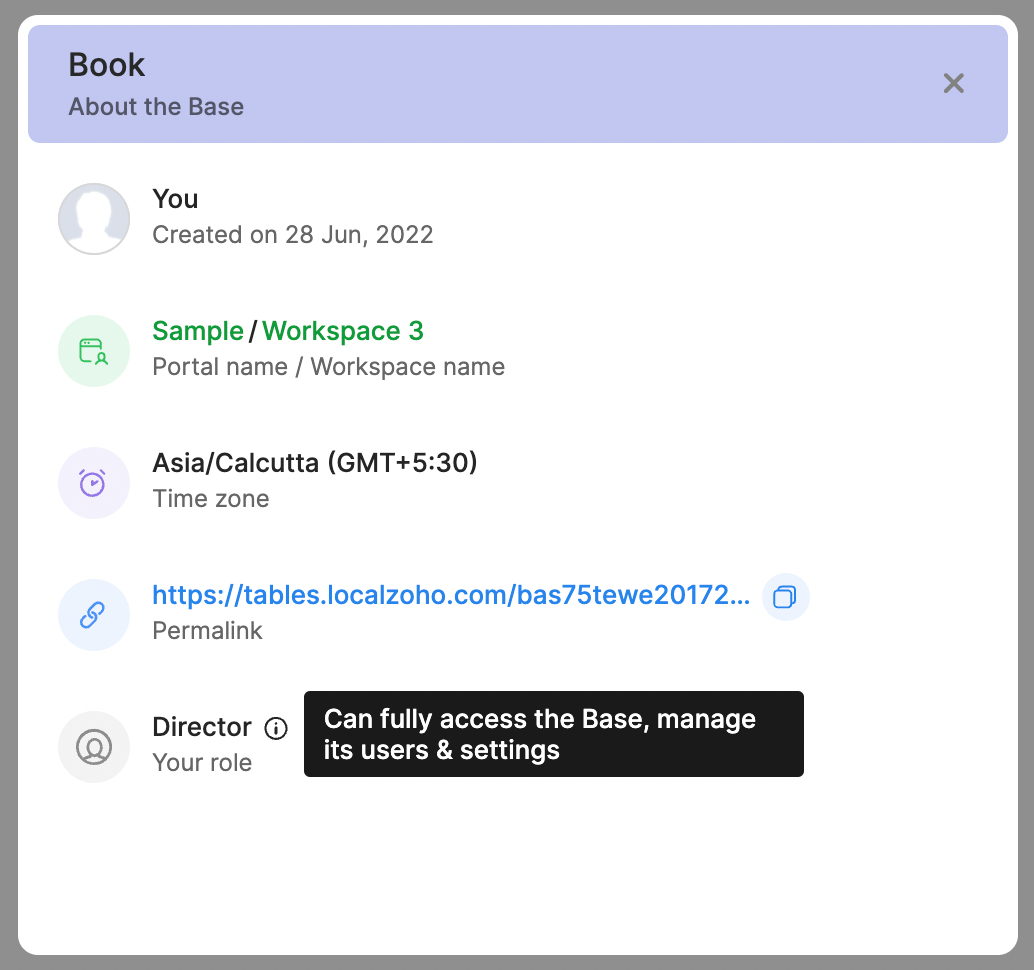The height and width of the screenshot is (970, 1034).
Task: Click the purple time zone clock icon
Action: pyautogui.click(x=94, y=483)
